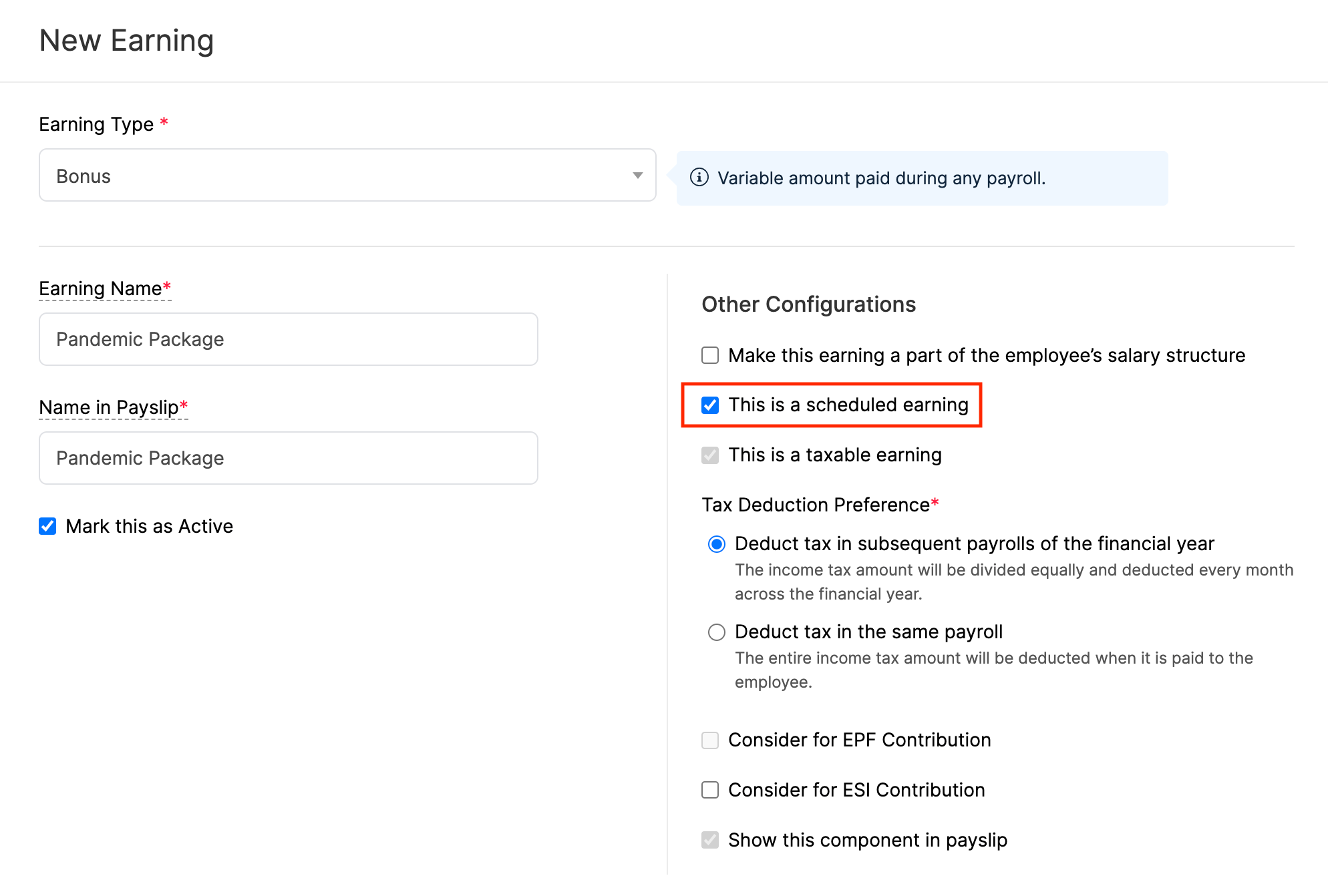Toggle Consider for EPF Contribution checkbox
This screenshot has height=896, width=1328.
[x=710, y=740]
